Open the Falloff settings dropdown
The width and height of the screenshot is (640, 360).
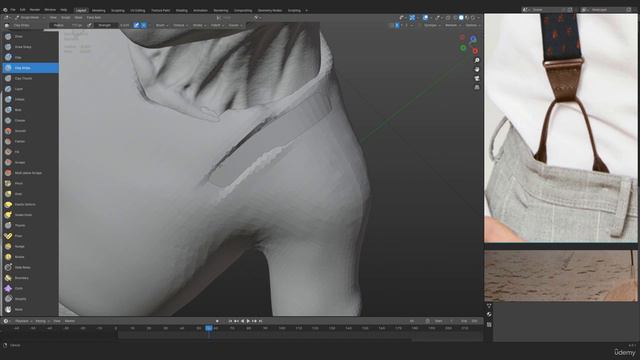pyautogui.click(x=217, y=25)
